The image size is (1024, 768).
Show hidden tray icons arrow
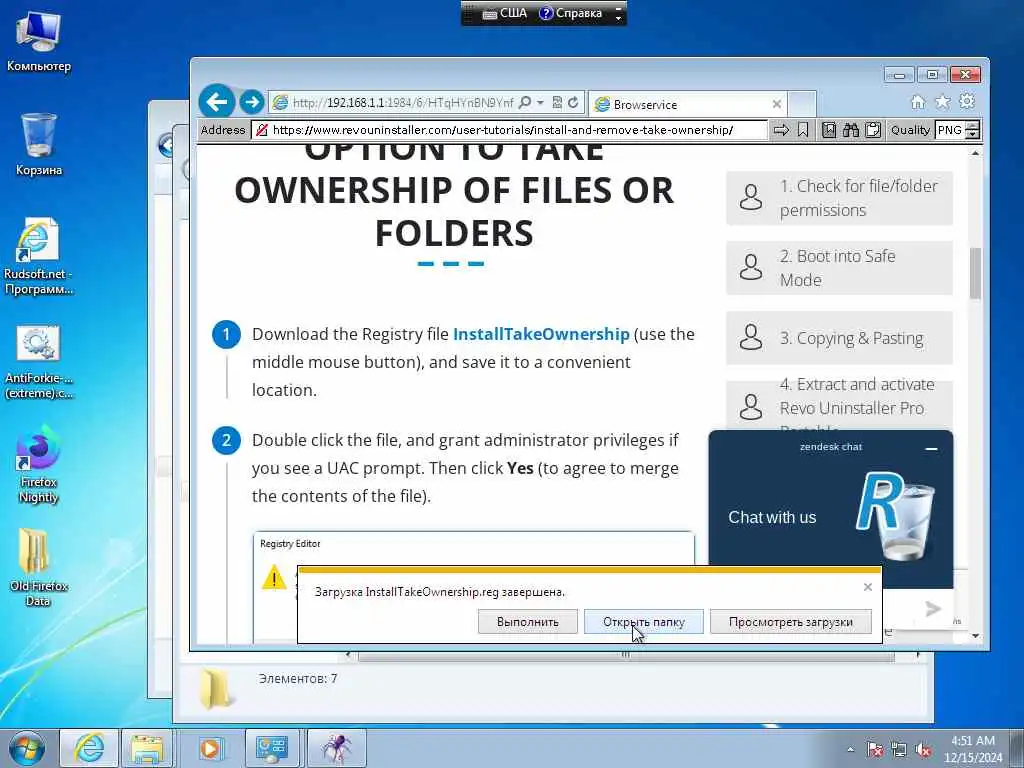pyautogui.click(x=850, y=750)
